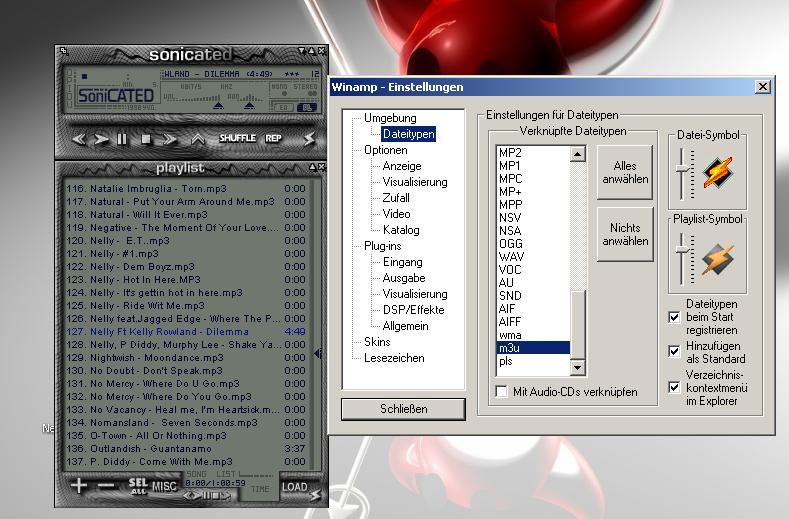Viewport: 789px width, 519px height.
Task: Click the Winamp Datei-Symbol icon preview
Action: click(718, 172)
